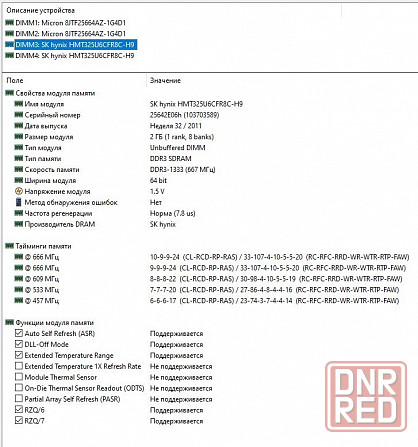Screen dimensions: 418x447
Task: Toggle 'Extended Temperature 1X Refresh Rate' checkbox
Action: tap(19, 366)
